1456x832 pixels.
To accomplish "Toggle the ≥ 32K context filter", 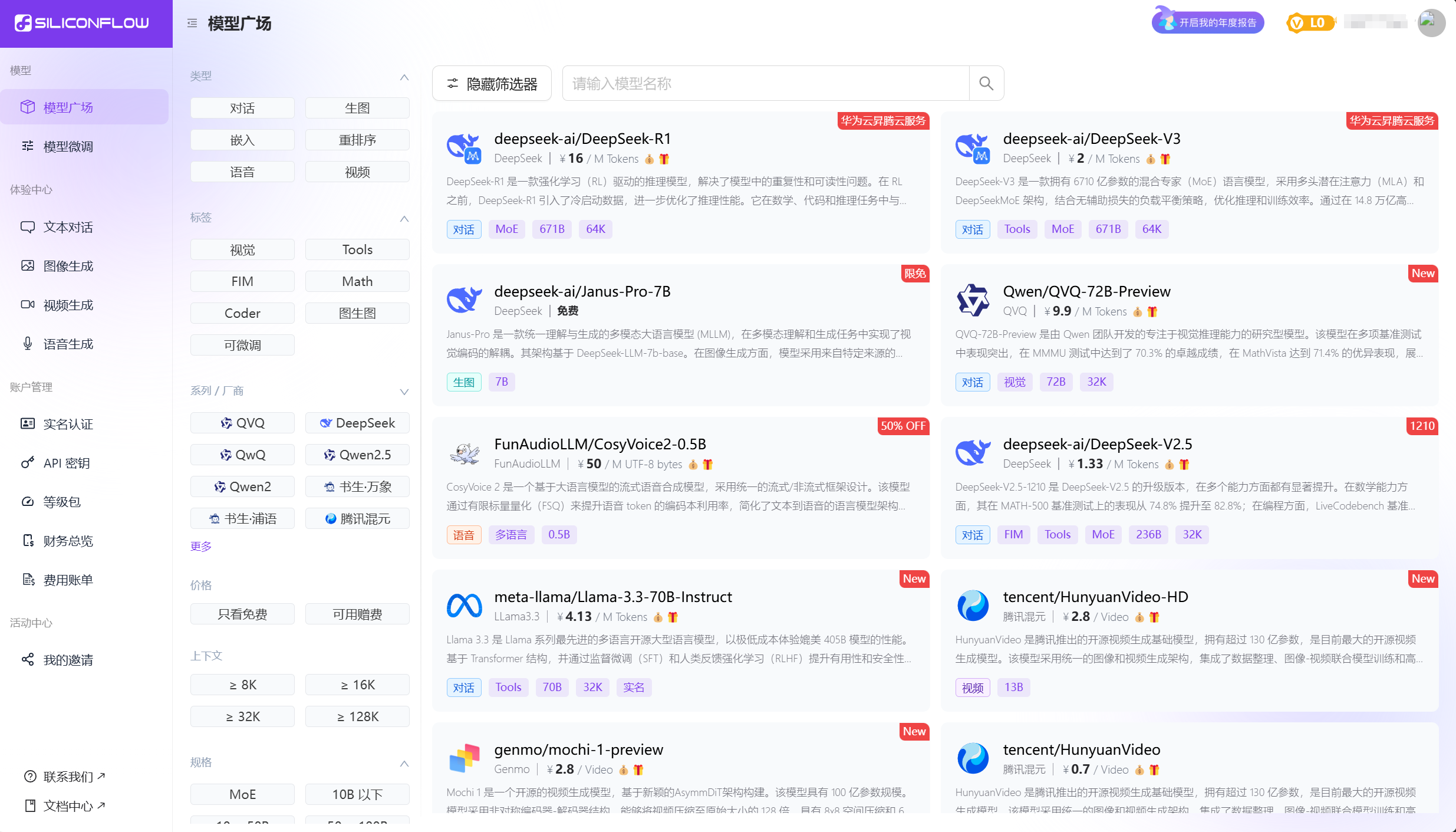I will [242, 716].
